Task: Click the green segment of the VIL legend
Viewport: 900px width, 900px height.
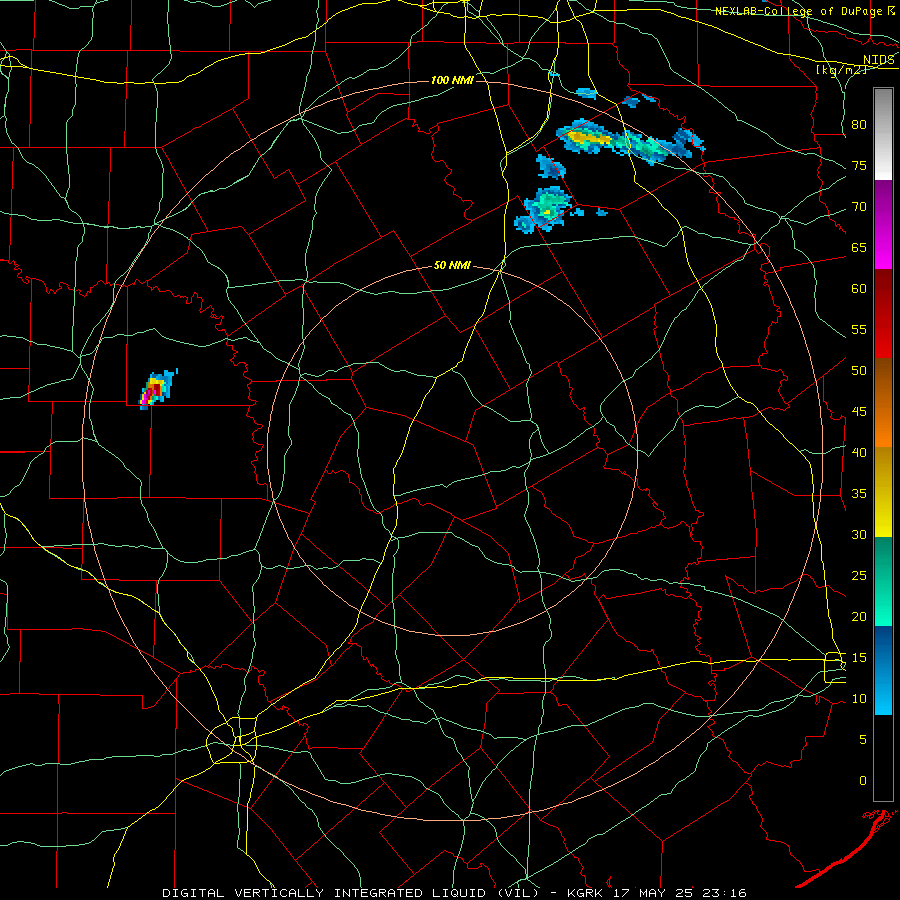Action: click(883, 581)
